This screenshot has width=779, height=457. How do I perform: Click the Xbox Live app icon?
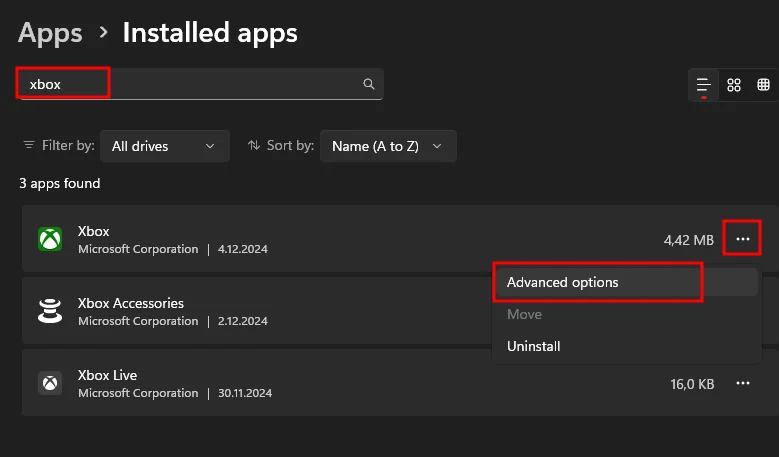click(50, 383)
